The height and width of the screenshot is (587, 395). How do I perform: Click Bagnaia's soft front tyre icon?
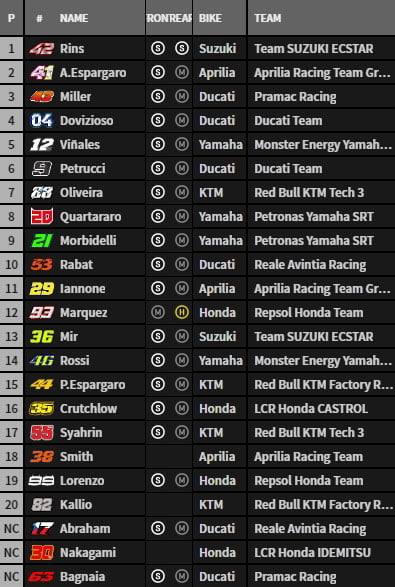158,576
